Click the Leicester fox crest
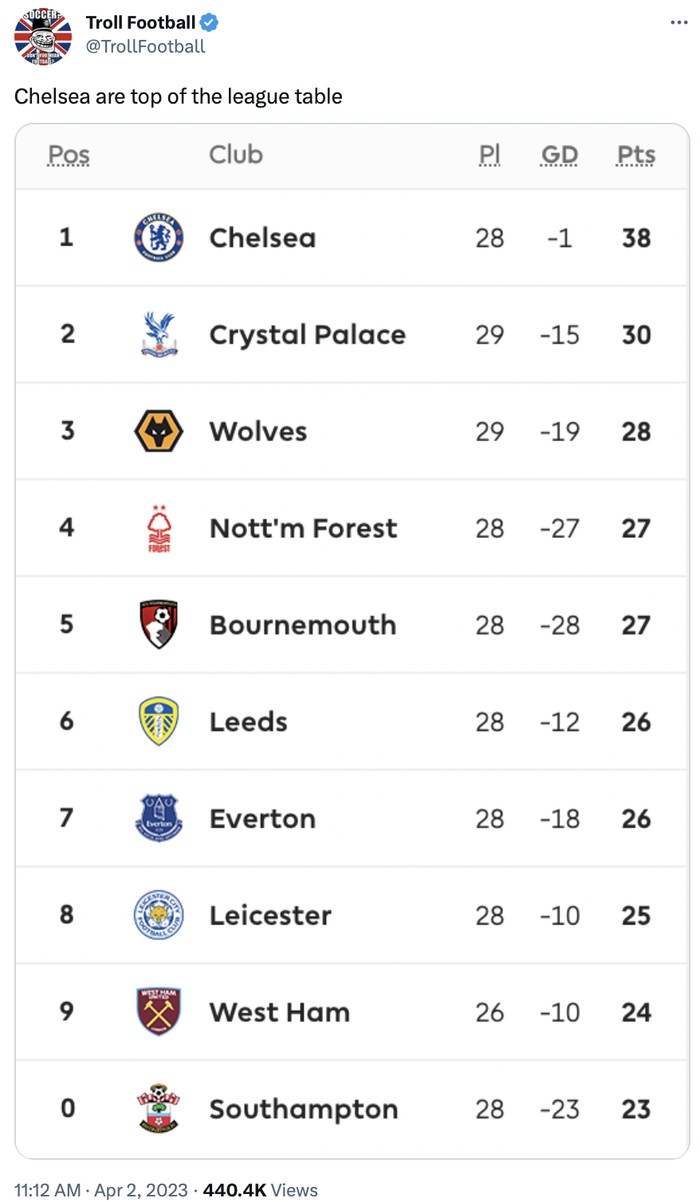Image resolution: width=700 pixels, height=1202 pixels. coord(158,915)
